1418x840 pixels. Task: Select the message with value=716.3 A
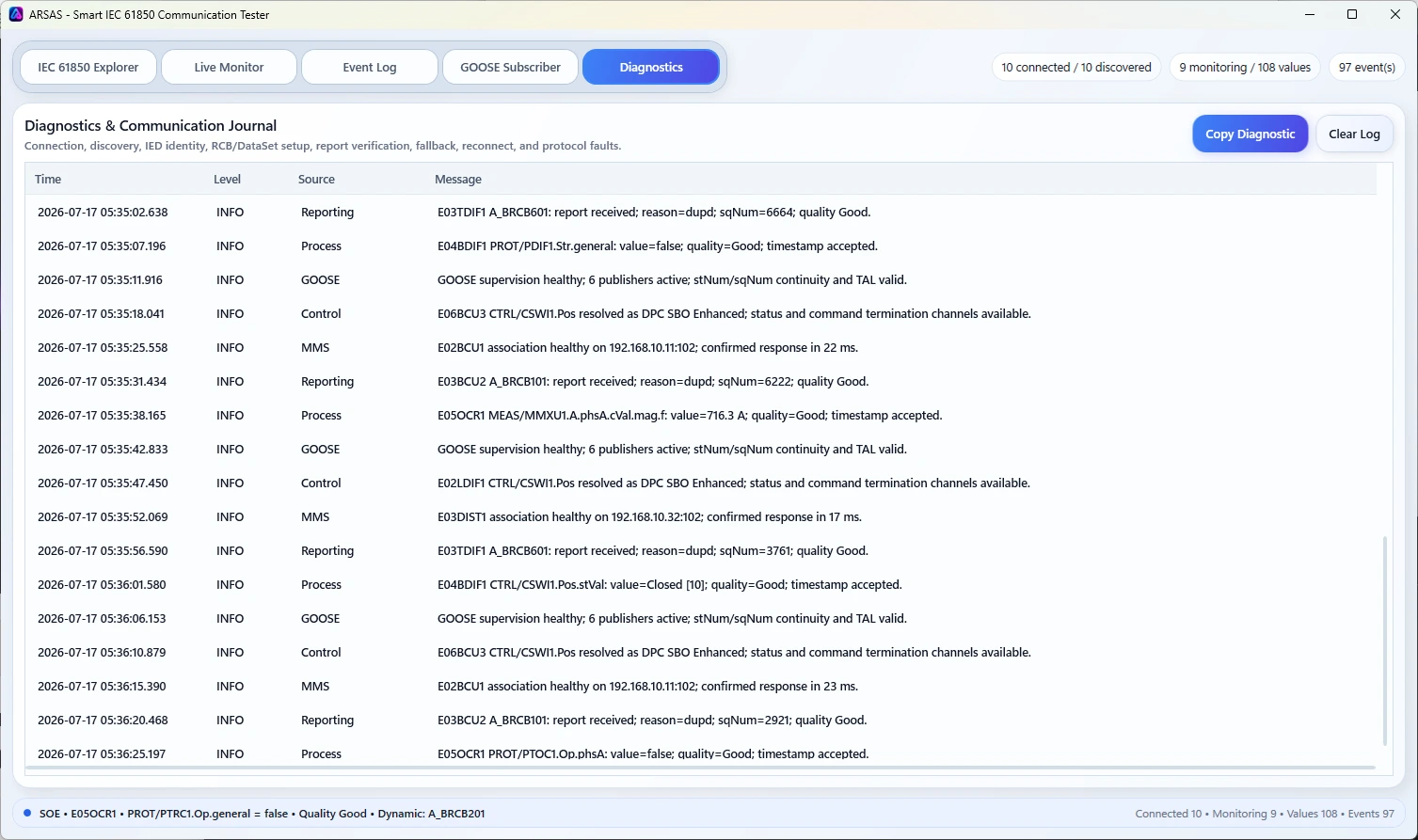point(690,416)
